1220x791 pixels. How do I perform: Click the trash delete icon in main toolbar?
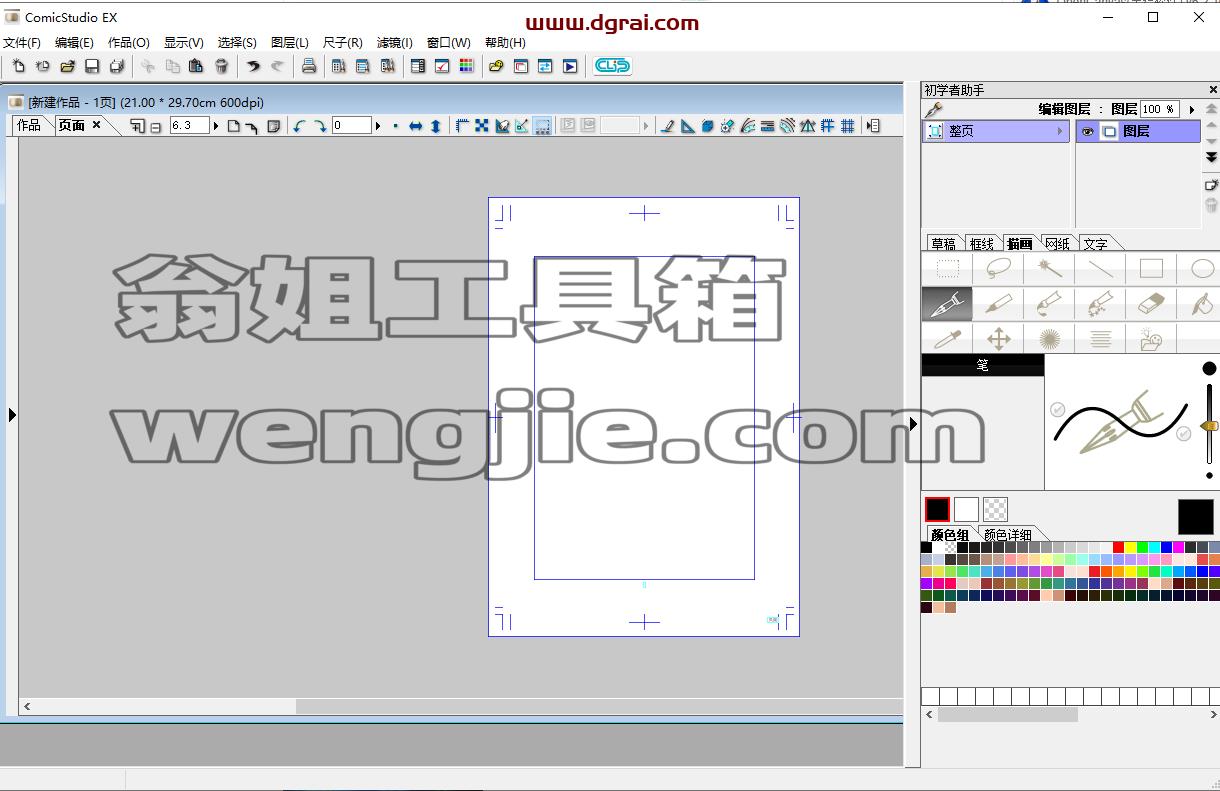[221, 66]
